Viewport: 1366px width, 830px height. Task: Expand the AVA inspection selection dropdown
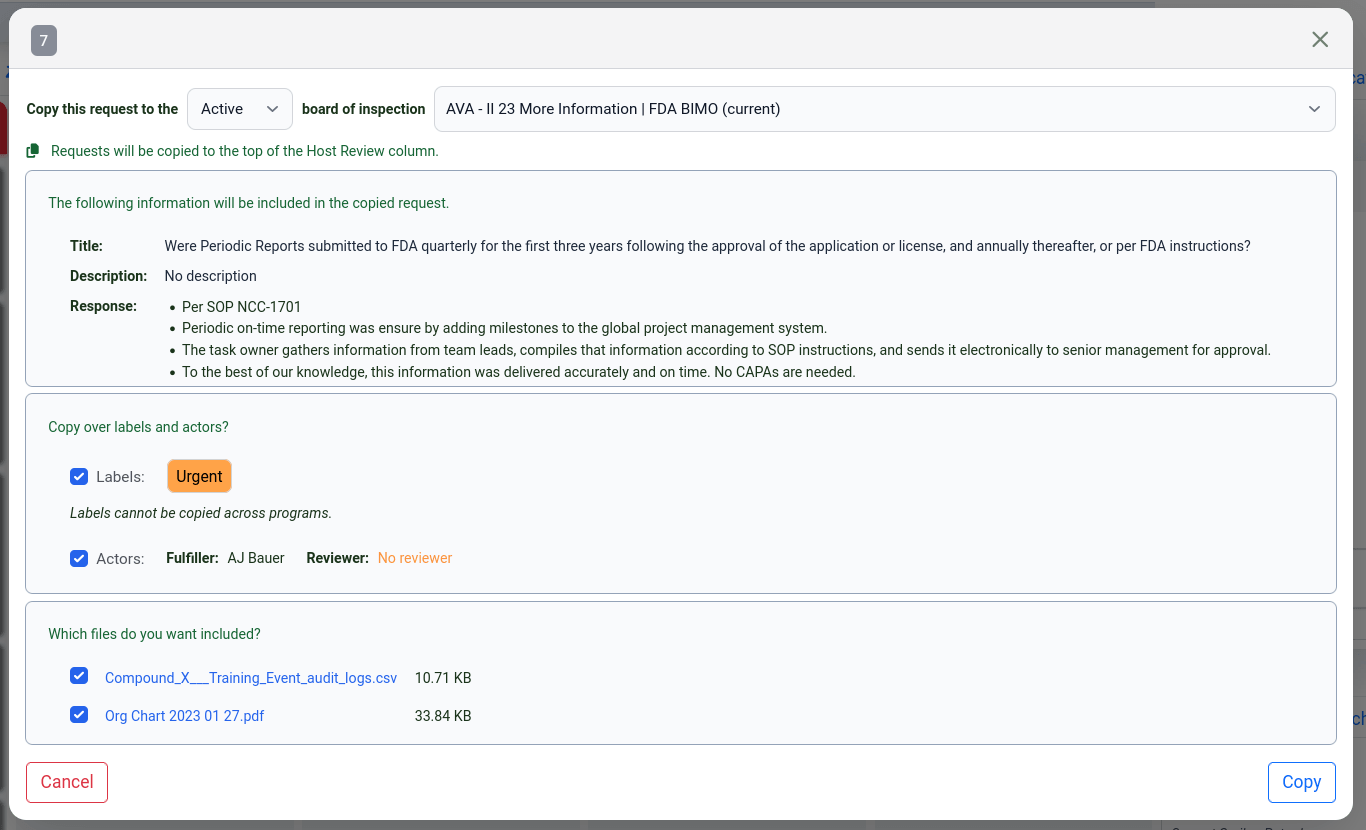click(884, 109)
